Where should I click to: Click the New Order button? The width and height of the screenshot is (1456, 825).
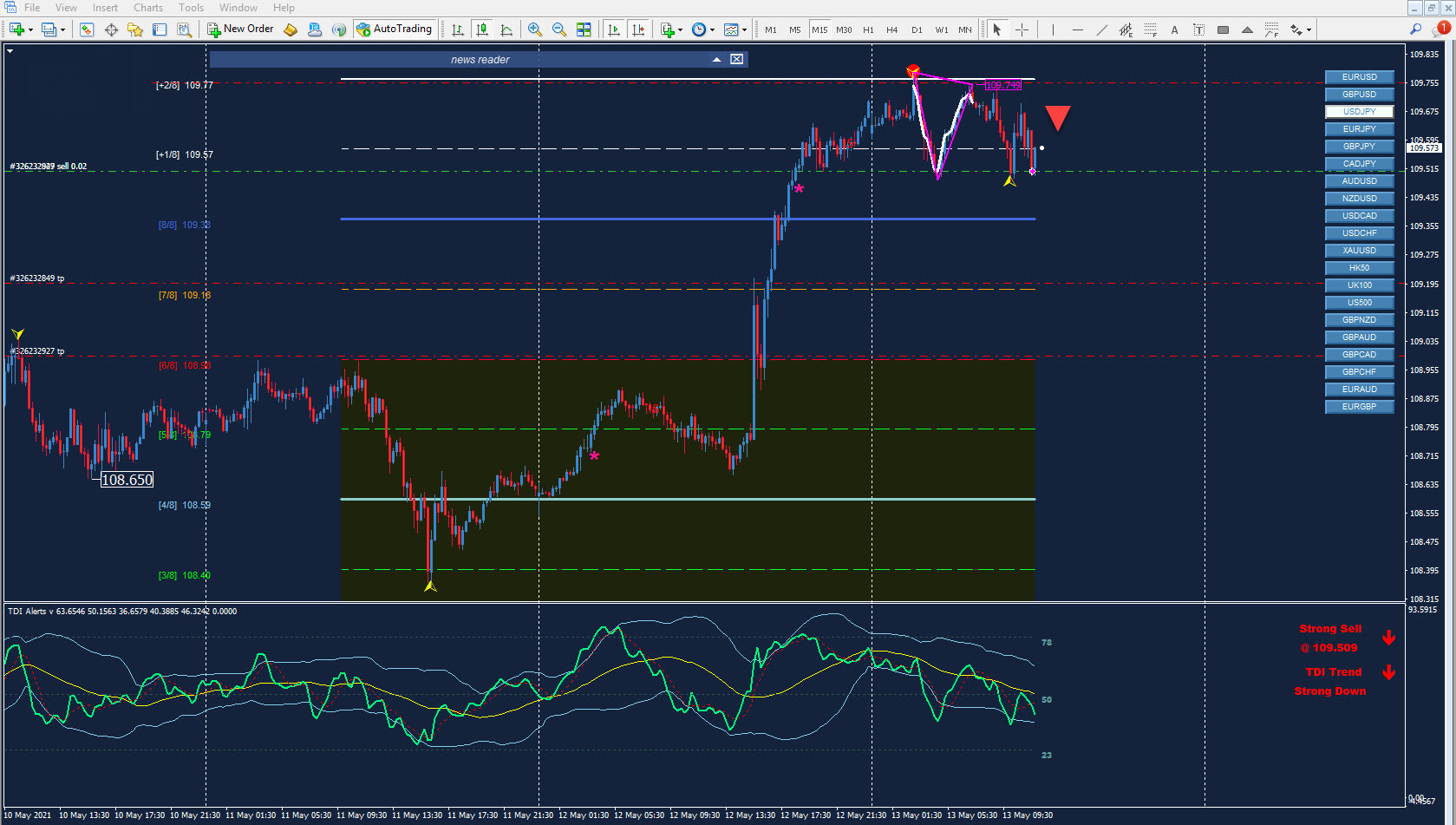[240, 29]
